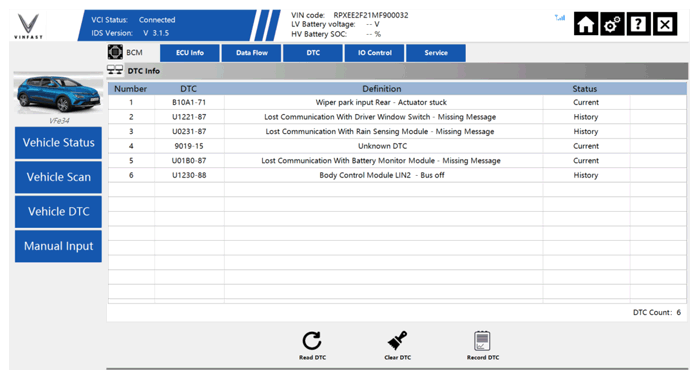This screenshot has width=699, height=379.
Task: Open the help question mark icon
Action: [x=638, y=24]
